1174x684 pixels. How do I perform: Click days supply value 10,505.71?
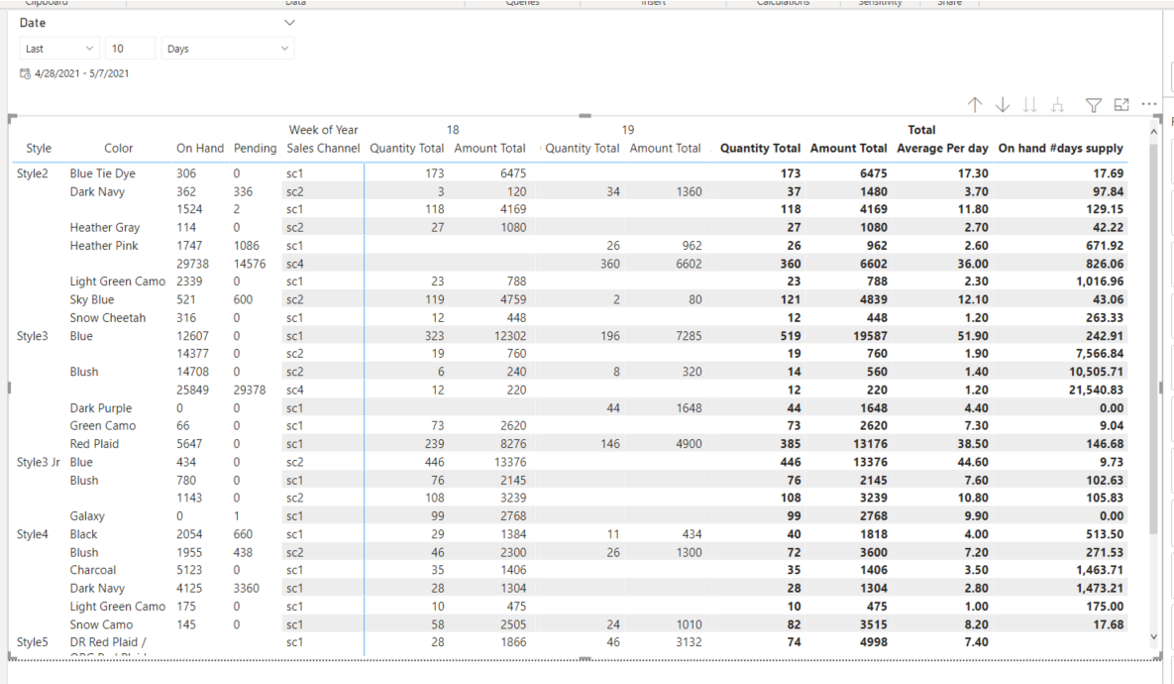pos(1096,372)
